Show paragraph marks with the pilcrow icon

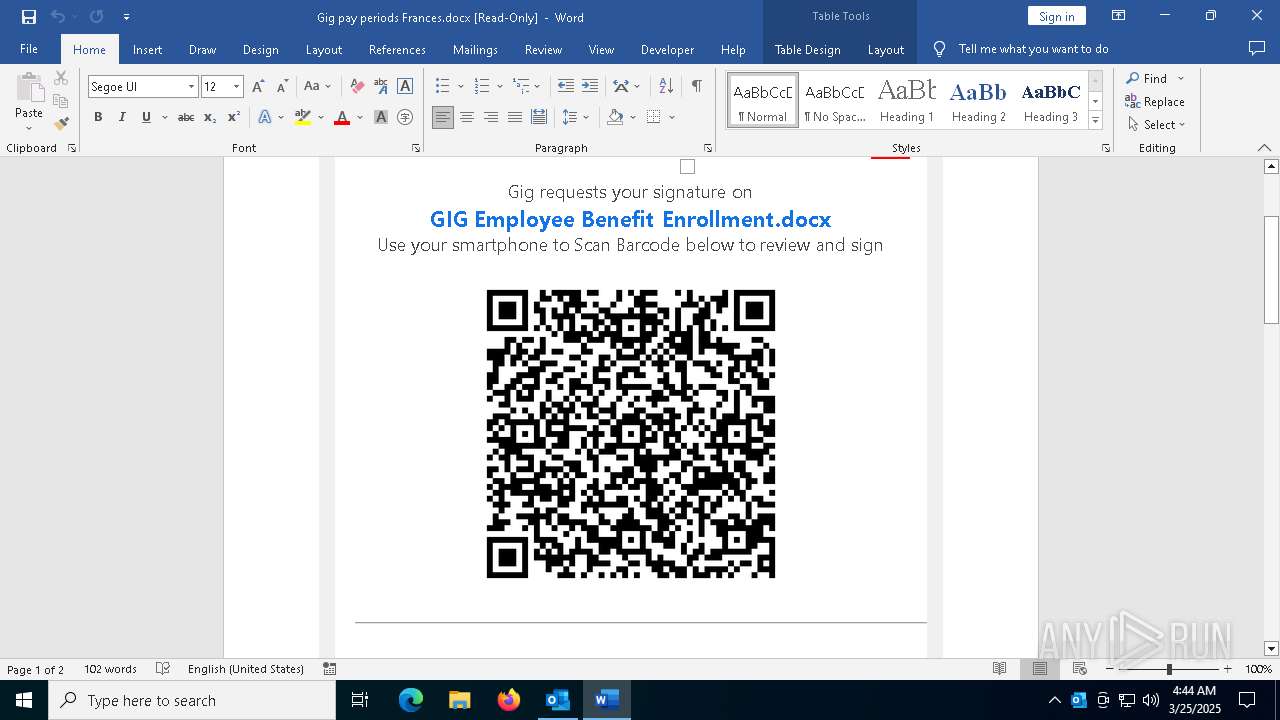696,86
